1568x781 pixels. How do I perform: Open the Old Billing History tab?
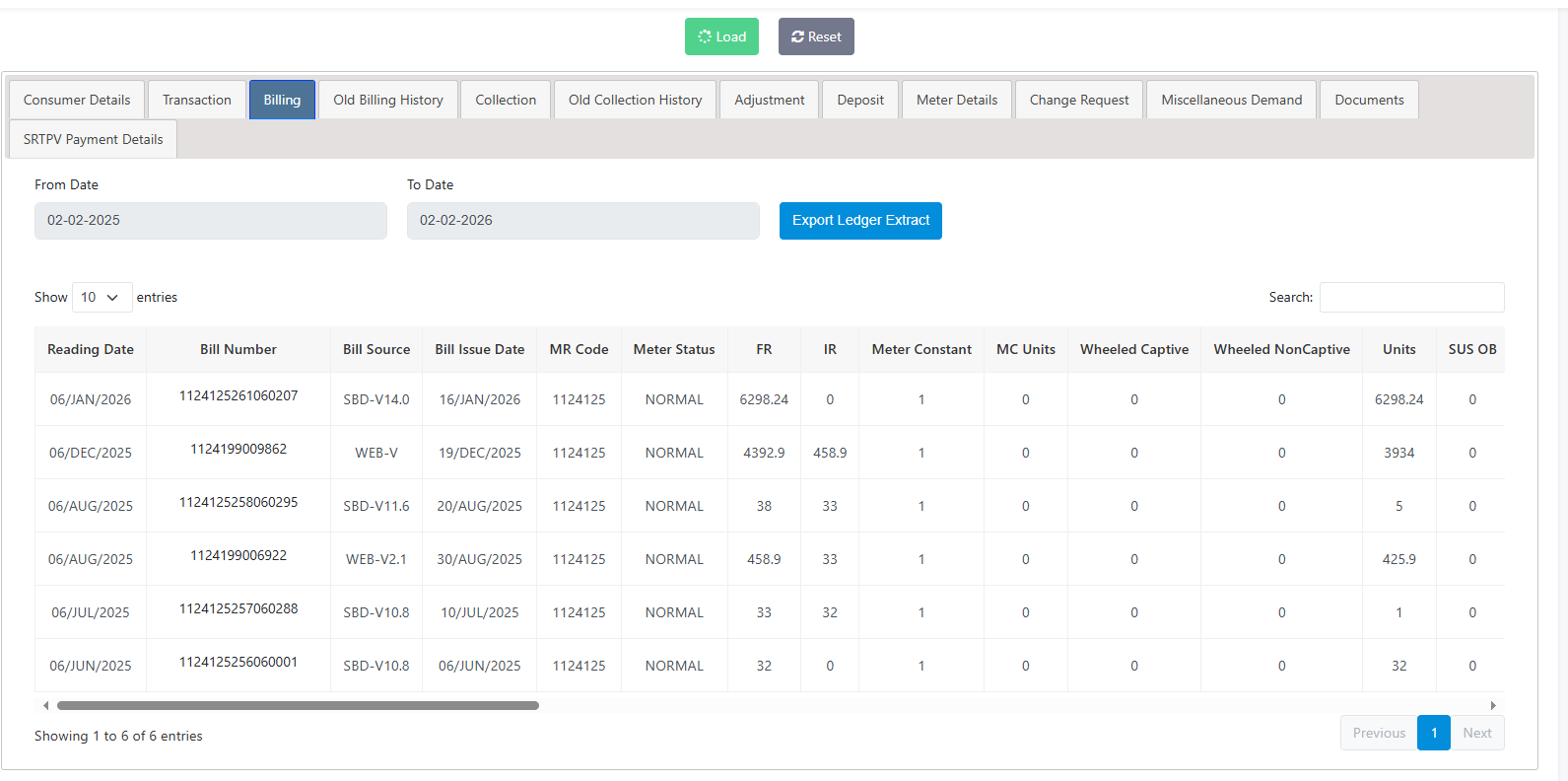tap(387, 100)
